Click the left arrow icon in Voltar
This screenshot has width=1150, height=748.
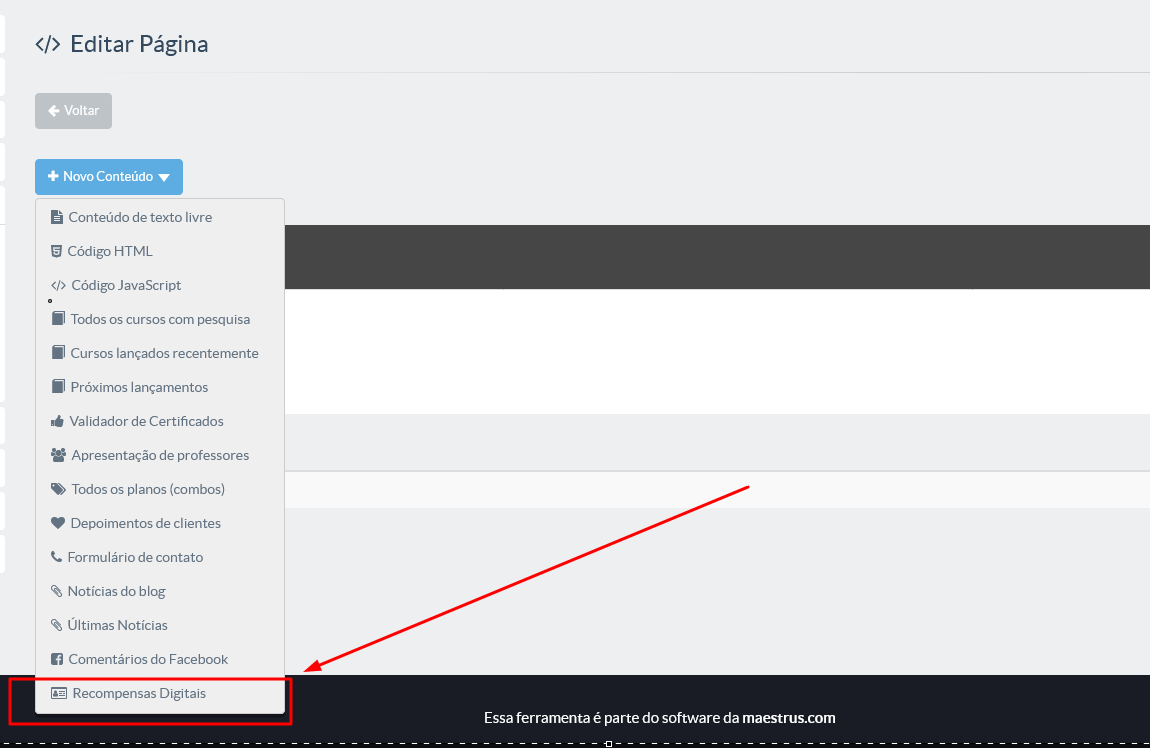(54, 111)
